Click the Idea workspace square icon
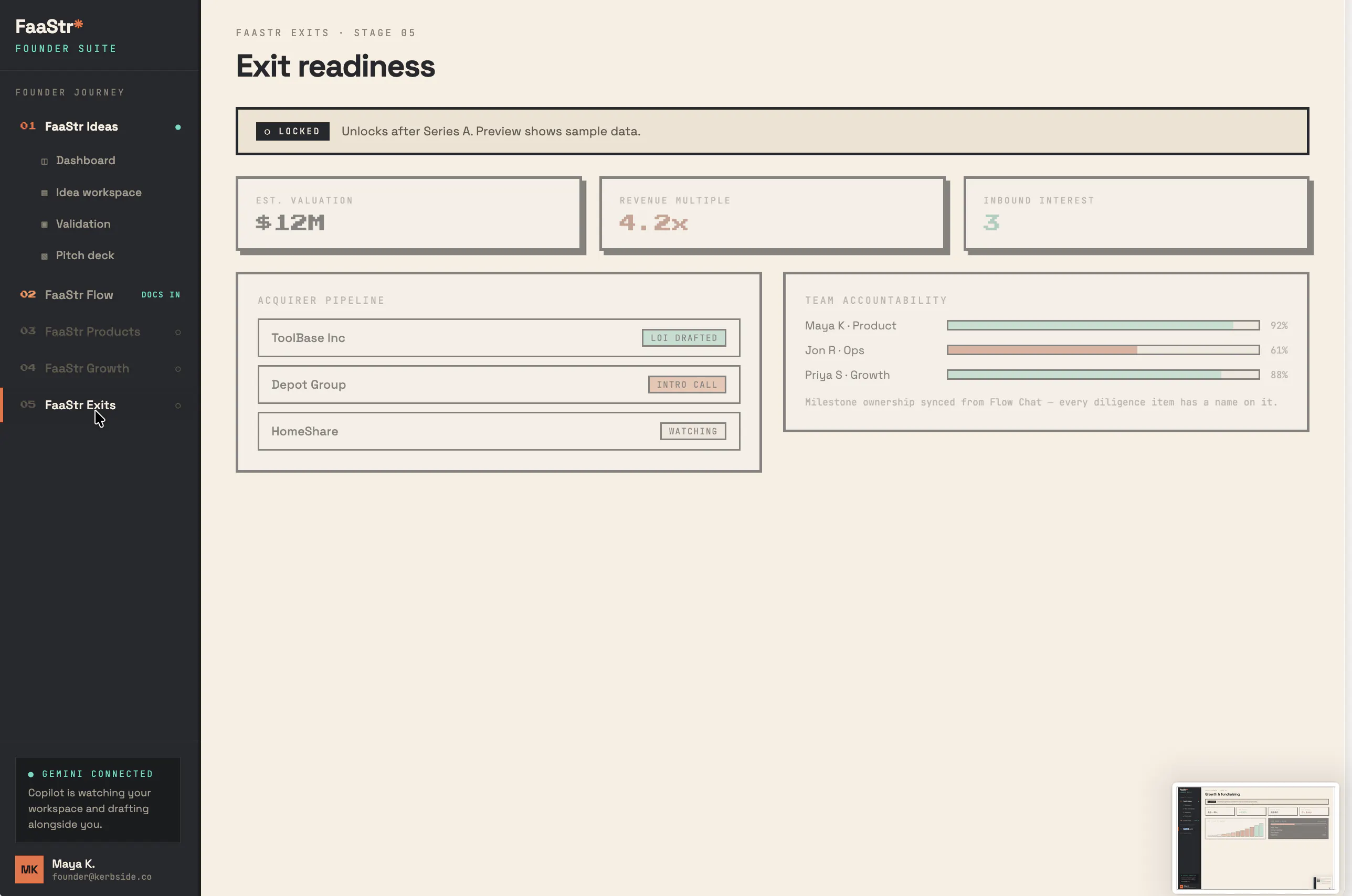This screenshot has height=896, width=1352. [x=45, y=193]
